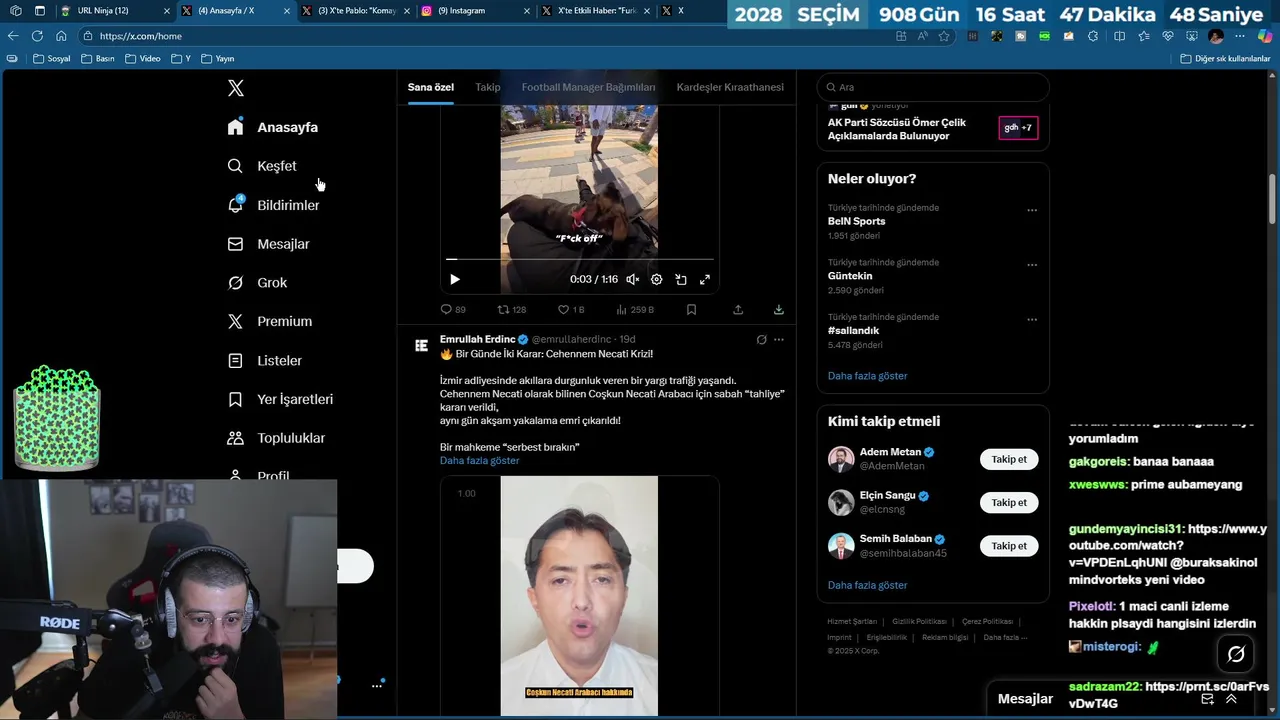Open more options on Emrullah Erdinc post
The width and height of the screenshot is (1280, 720).
[x=779, y=340]
